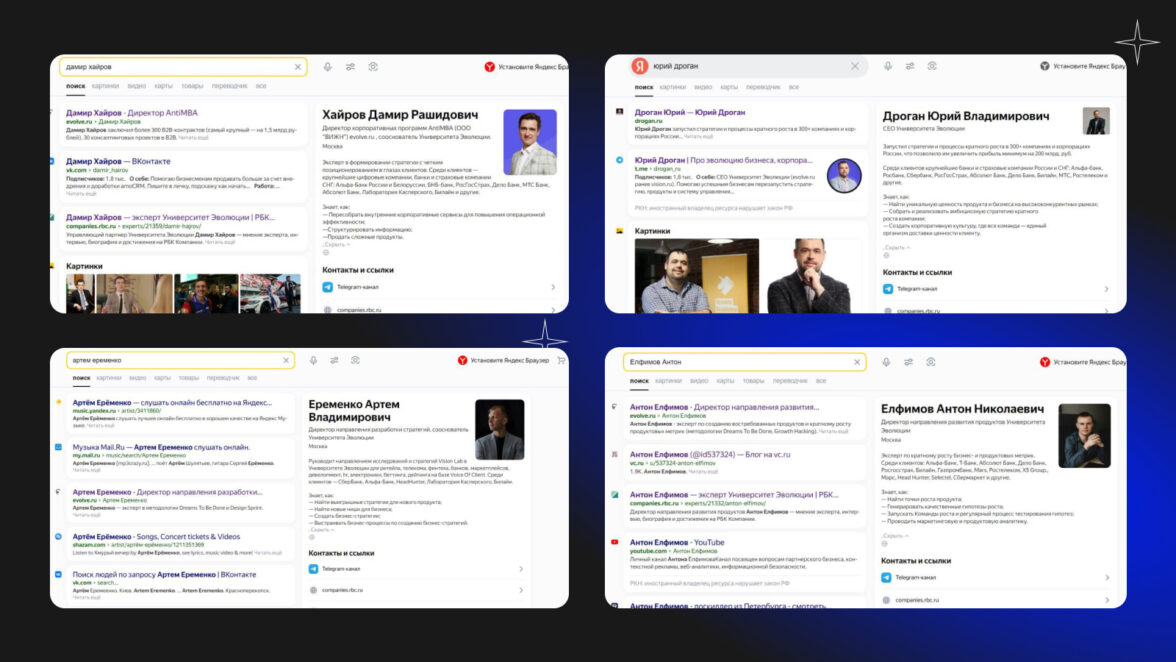Start voice search in 'Елфимов Антон' window

(886, 362)
